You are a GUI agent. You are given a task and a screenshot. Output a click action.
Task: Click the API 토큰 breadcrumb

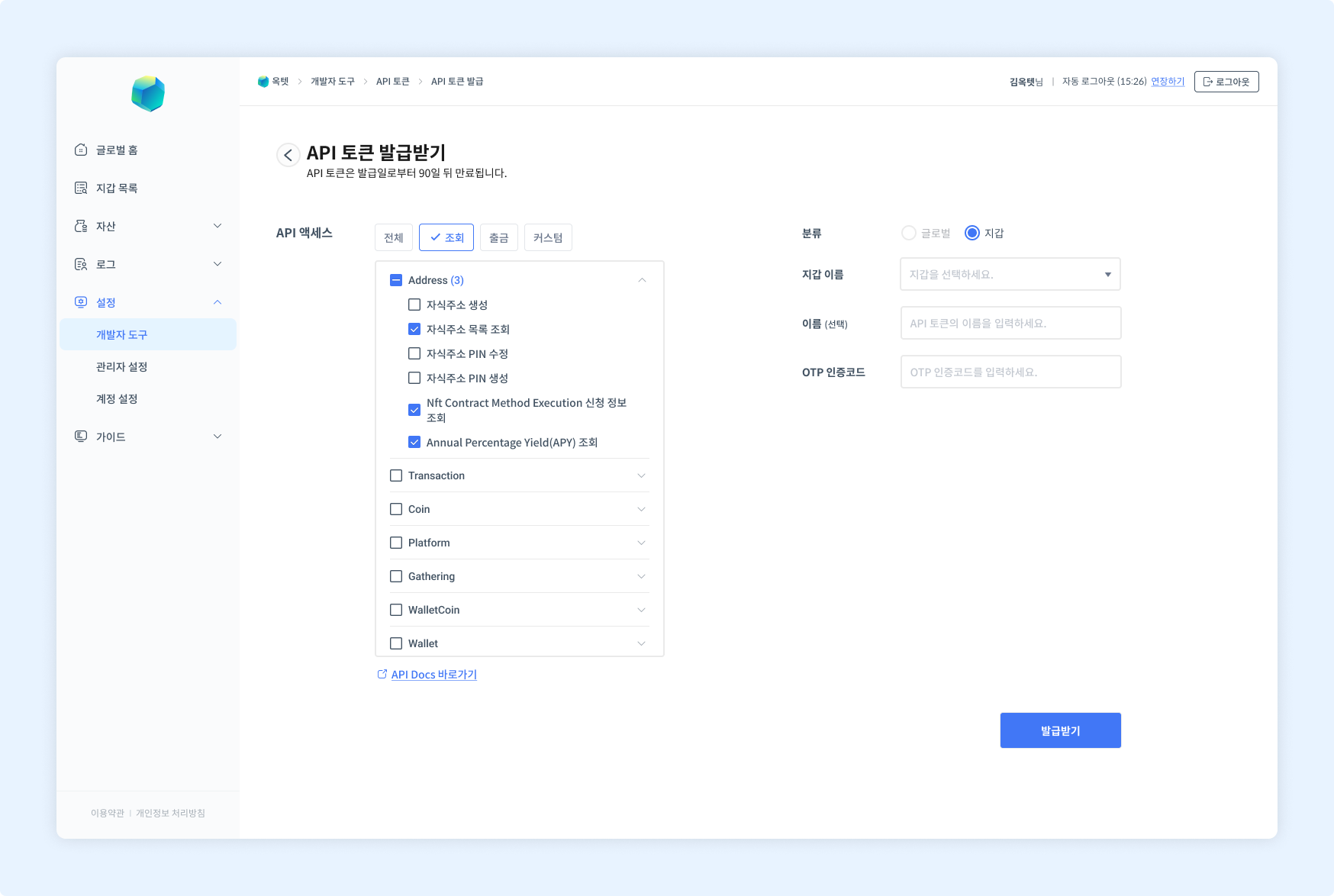click(x=393, y=82)
